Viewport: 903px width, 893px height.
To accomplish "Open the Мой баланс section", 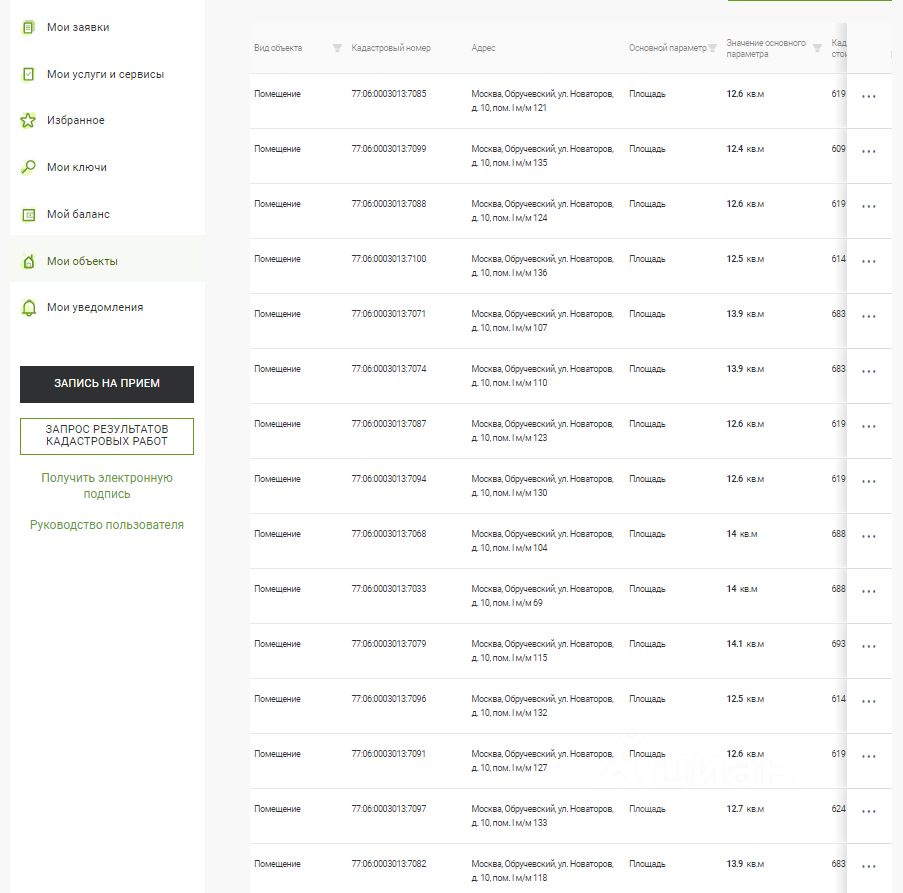I will pyautogui.click(x=78, y=214).
